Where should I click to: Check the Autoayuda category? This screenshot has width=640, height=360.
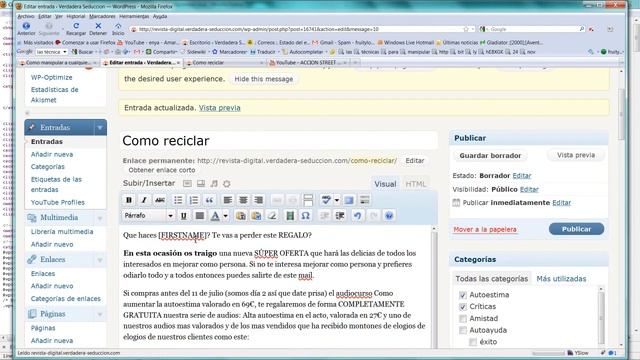pos(462,330)
